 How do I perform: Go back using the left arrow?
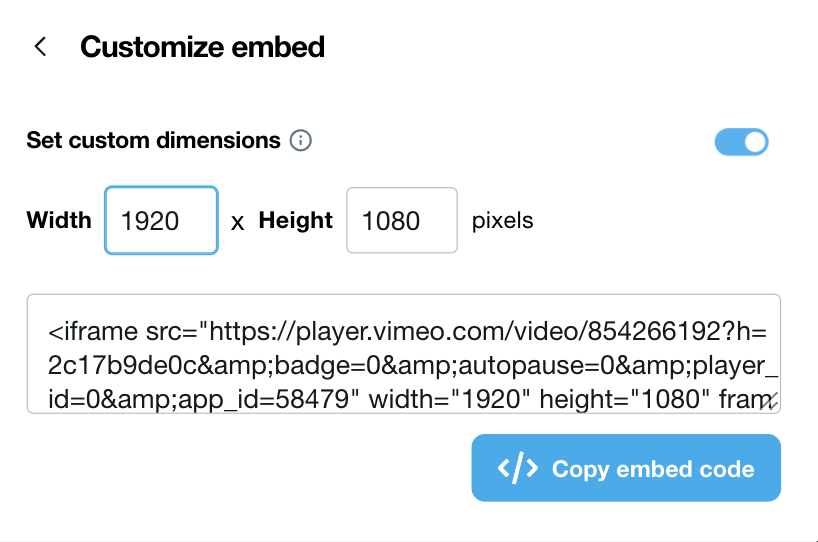pyautogui.click(x=40, y=47)
